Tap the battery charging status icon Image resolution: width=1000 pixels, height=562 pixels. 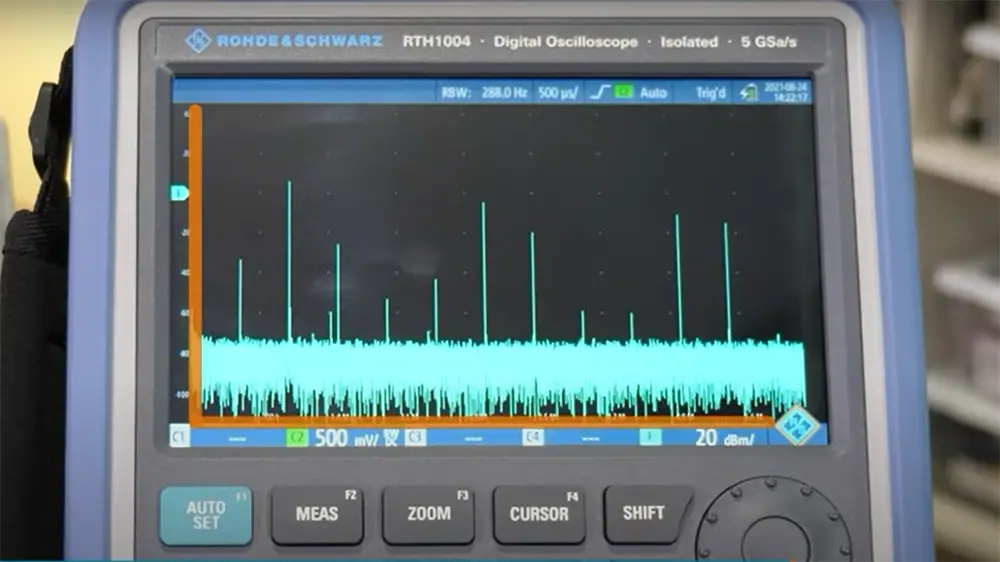click(x=749, y=92)
